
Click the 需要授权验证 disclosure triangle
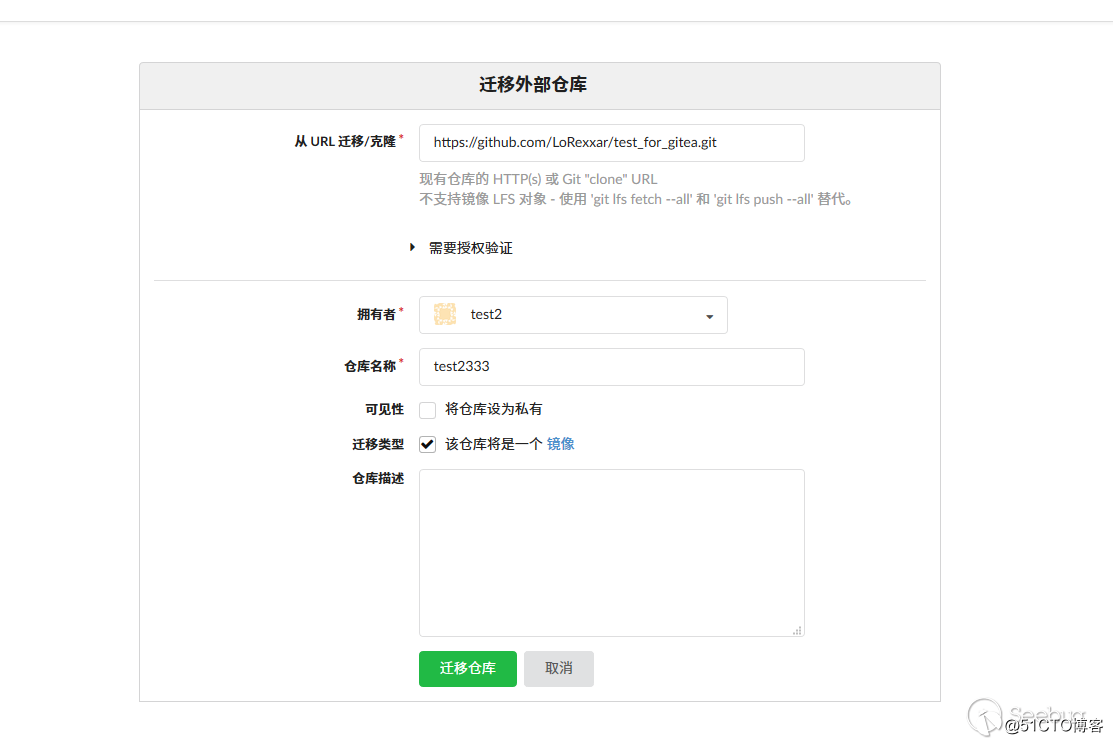[x=412, y=247]
